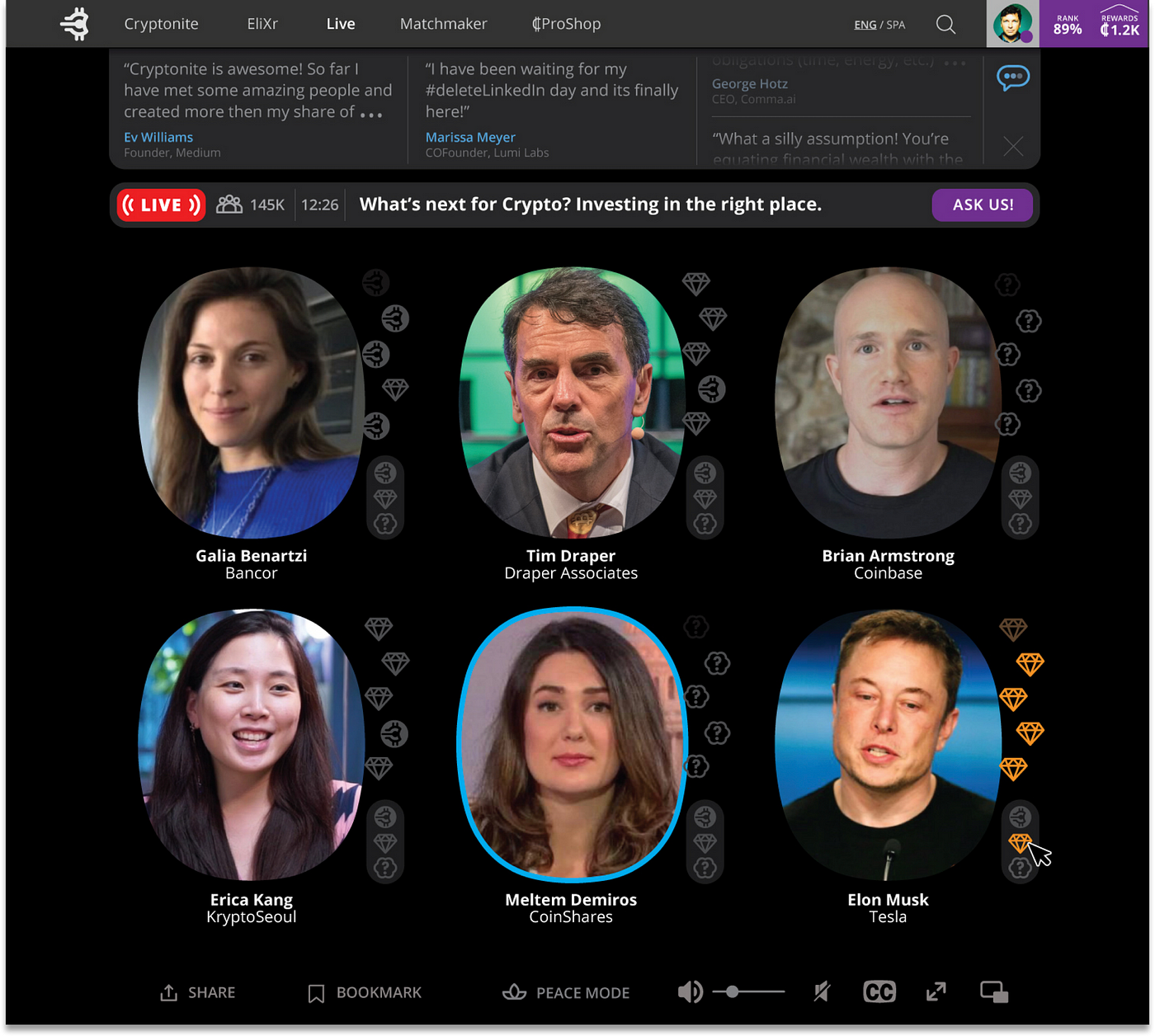1155x1036 pixels.
Task: Click question mark reaction under Meltem Demiros
Action: click(x=705, y=868)
